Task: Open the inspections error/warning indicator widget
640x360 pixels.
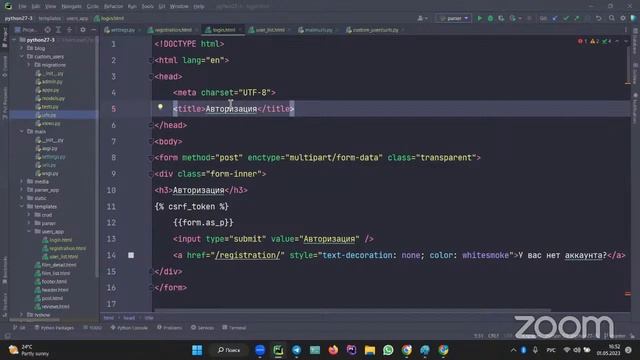Action: [x=595, y=41]
